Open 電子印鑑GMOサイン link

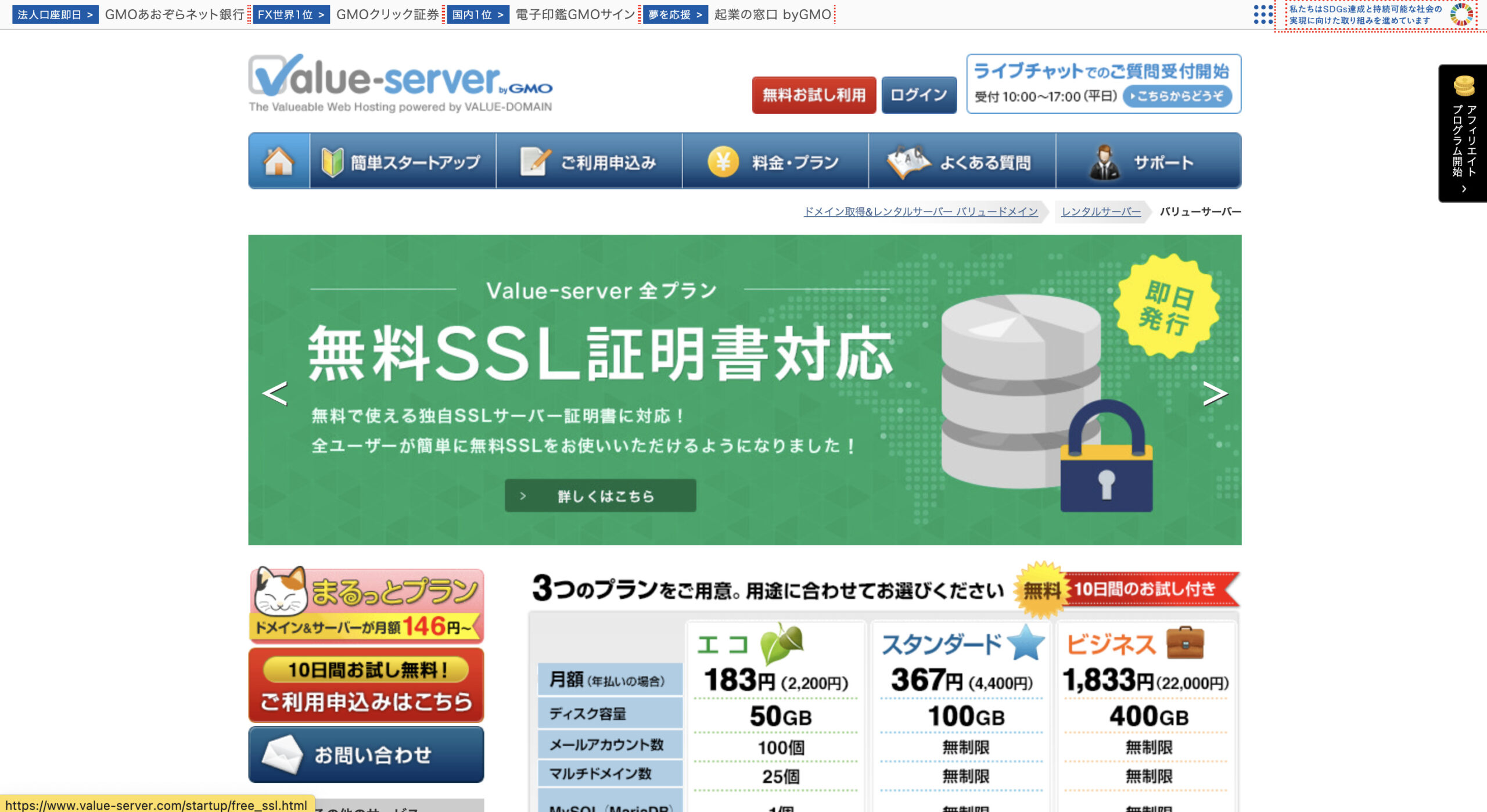[575, 15]
